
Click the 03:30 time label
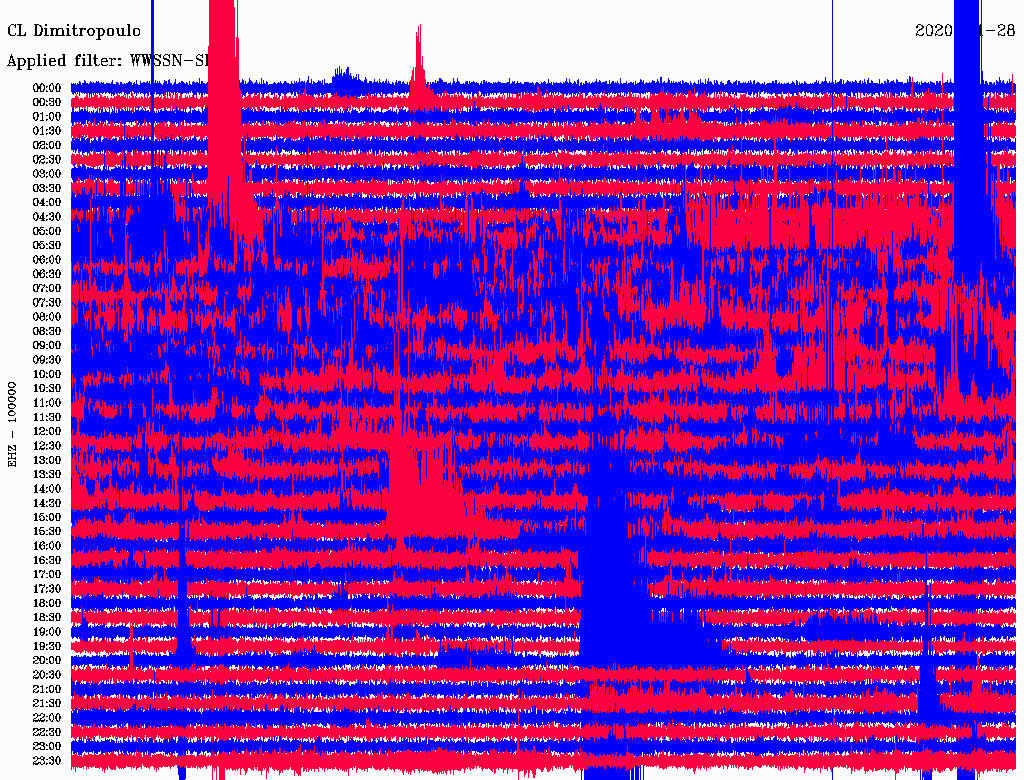pyautogui.click(x=47, y=189)
